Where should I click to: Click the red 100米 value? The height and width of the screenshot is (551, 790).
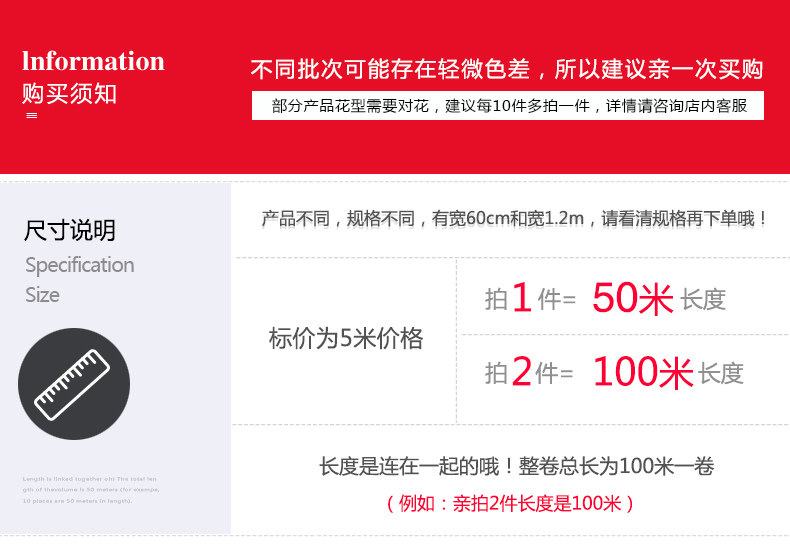[x=643, y=373]
